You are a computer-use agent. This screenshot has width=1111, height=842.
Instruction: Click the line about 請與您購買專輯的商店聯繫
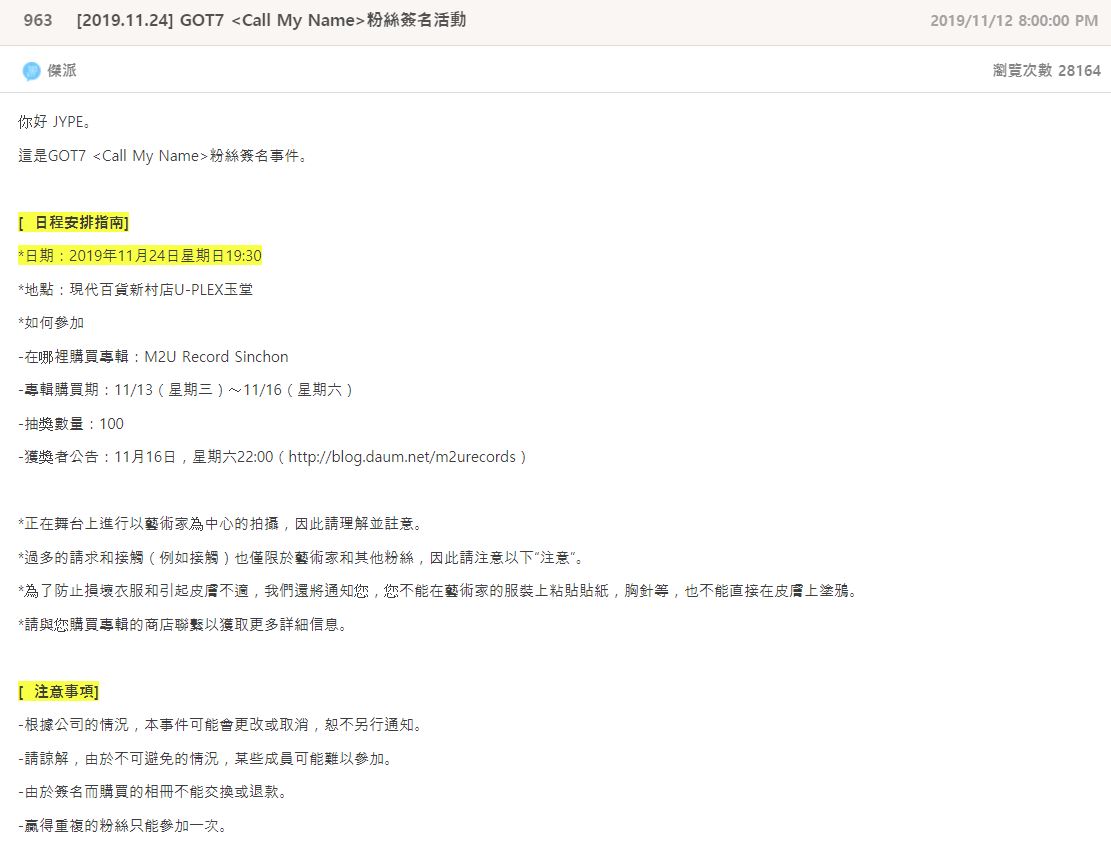(182, 625)
